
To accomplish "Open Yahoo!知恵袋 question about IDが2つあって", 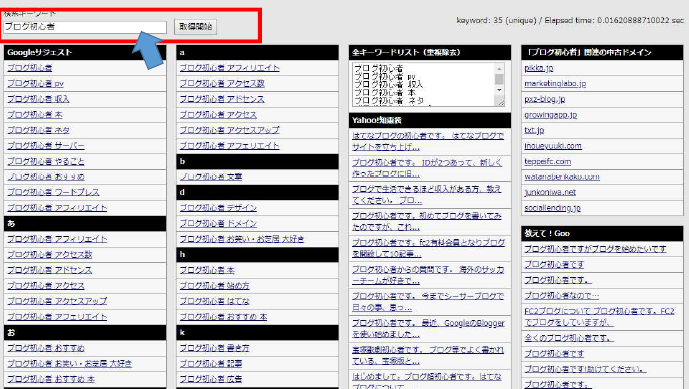I will tap(427, 168).
